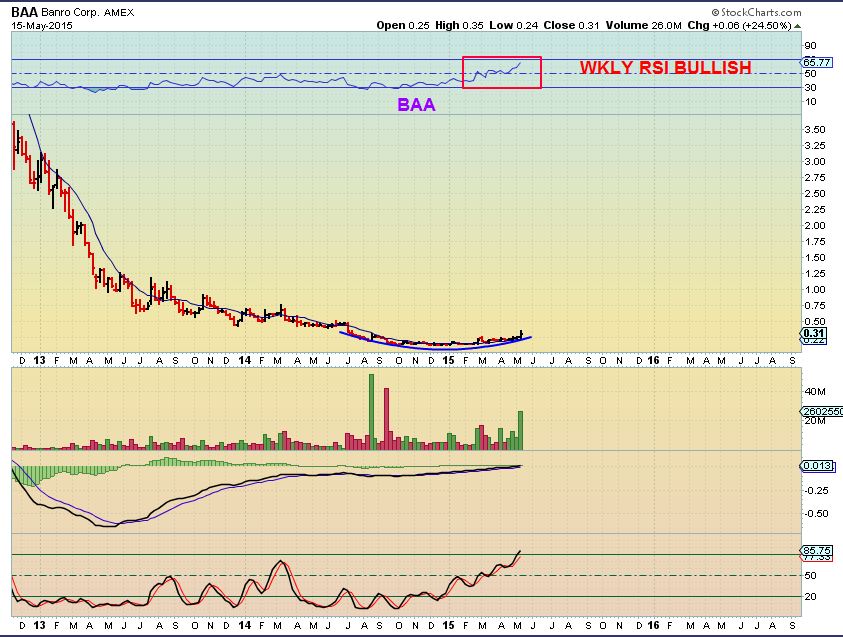Click the 'Volume 26.0M' value in the header

click(644, 25)
